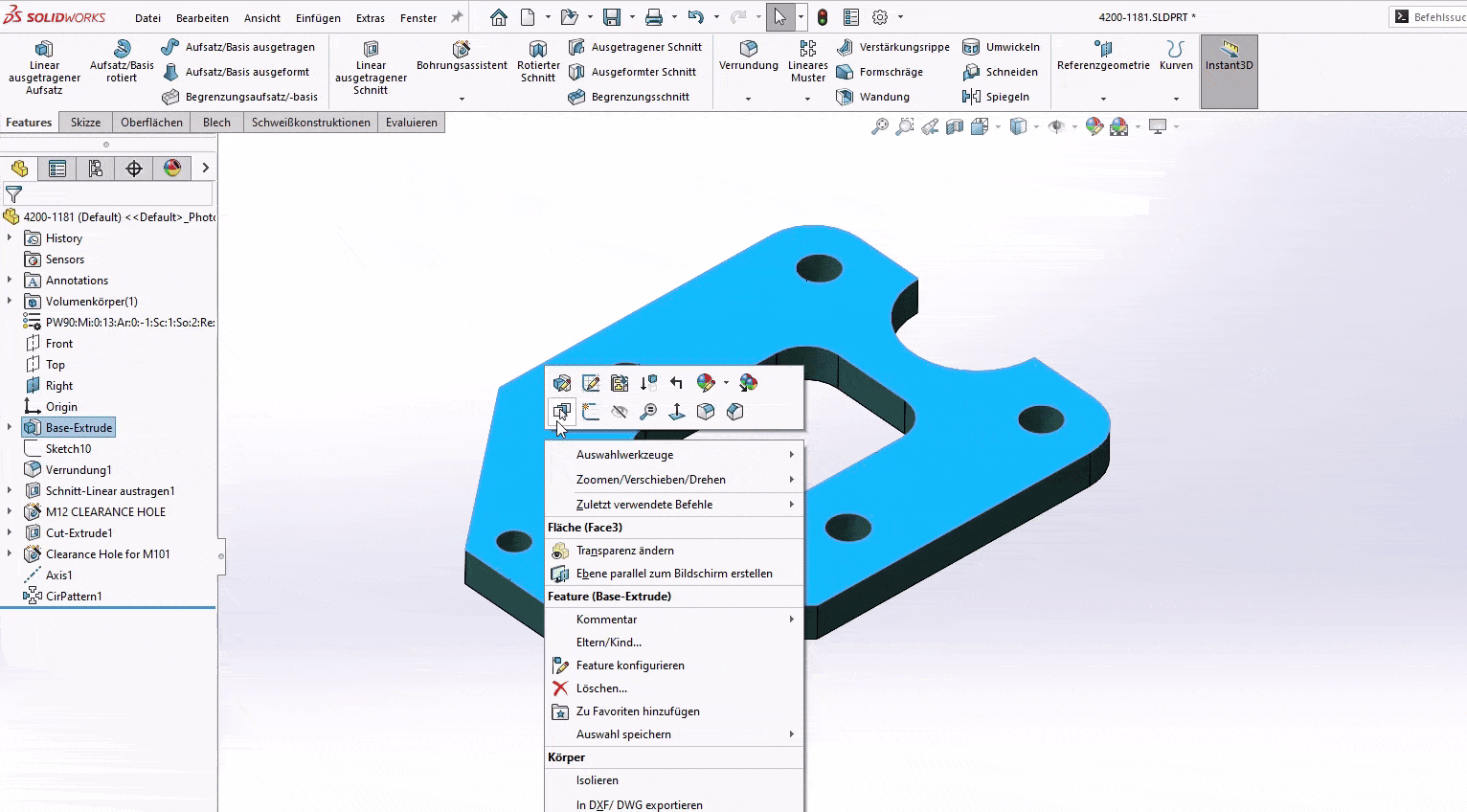Click the Edit Sketch icon in context toolbar

(x=591, y=383)
